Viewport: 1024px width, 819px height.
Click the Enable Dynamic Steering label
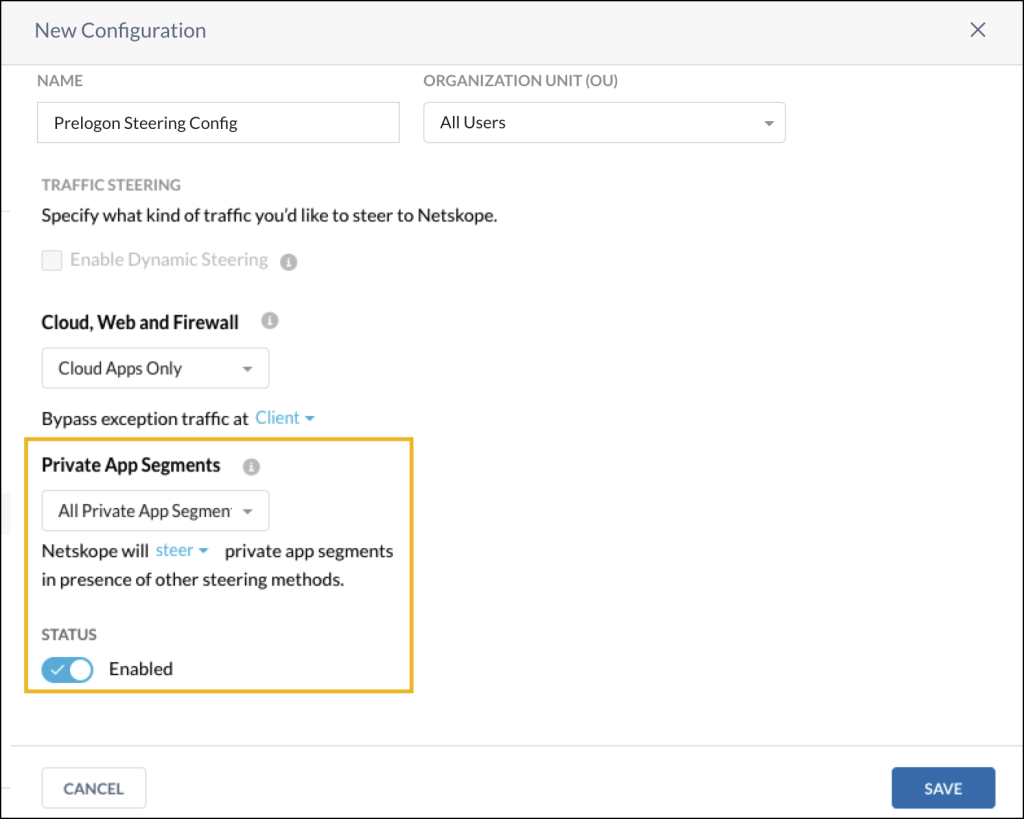169,260
